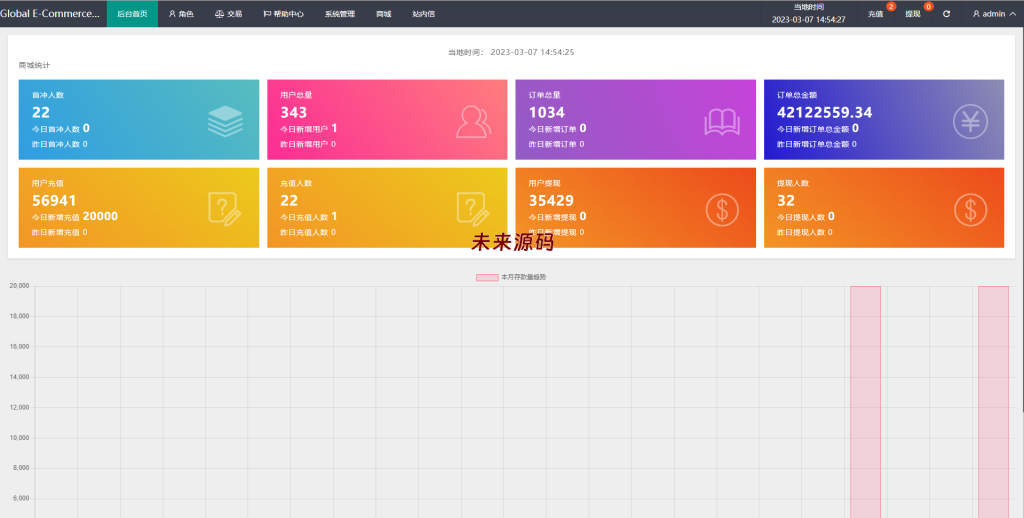Click the 今日充值人数 1 line
This screenshot has width=1024, height=518.
pos(308,216)
